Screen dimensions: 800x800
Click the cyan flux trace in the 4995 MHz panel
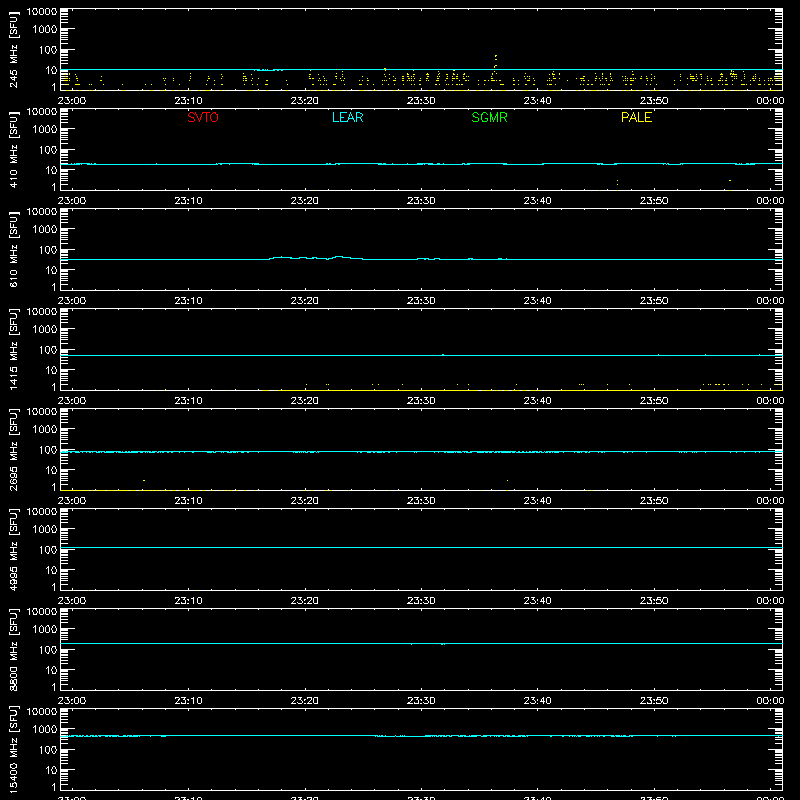click(421, 547)
